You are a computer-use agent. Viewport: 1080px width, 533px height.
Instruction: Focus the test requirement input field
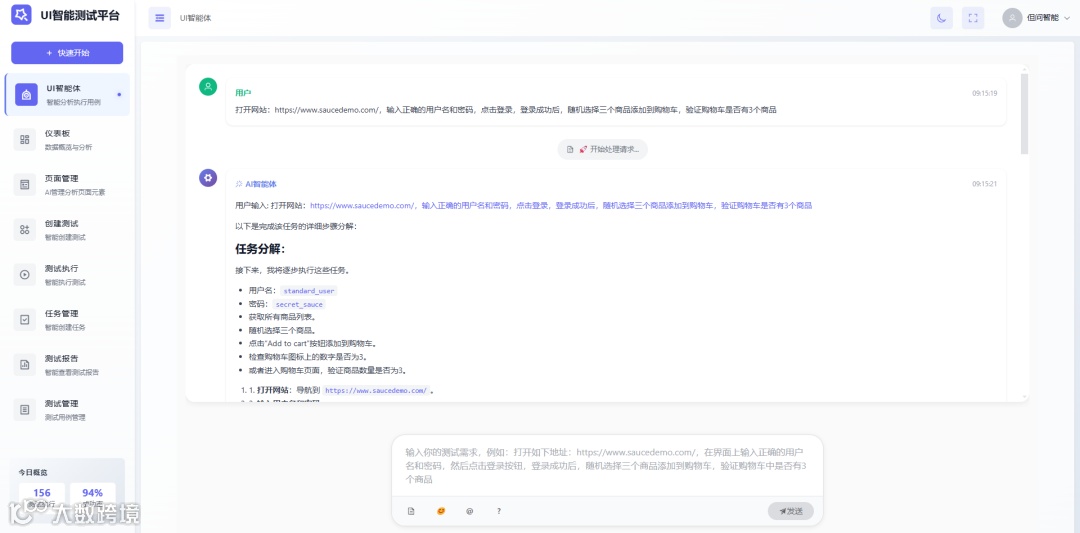pos(608,466)
